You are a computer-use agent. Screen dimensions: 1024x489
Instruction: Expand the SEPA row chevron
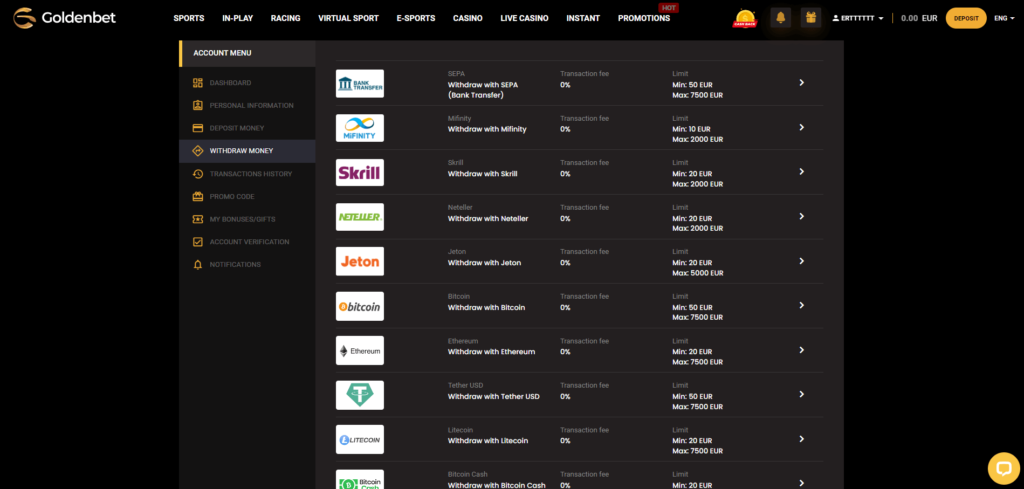pos(802,83)
